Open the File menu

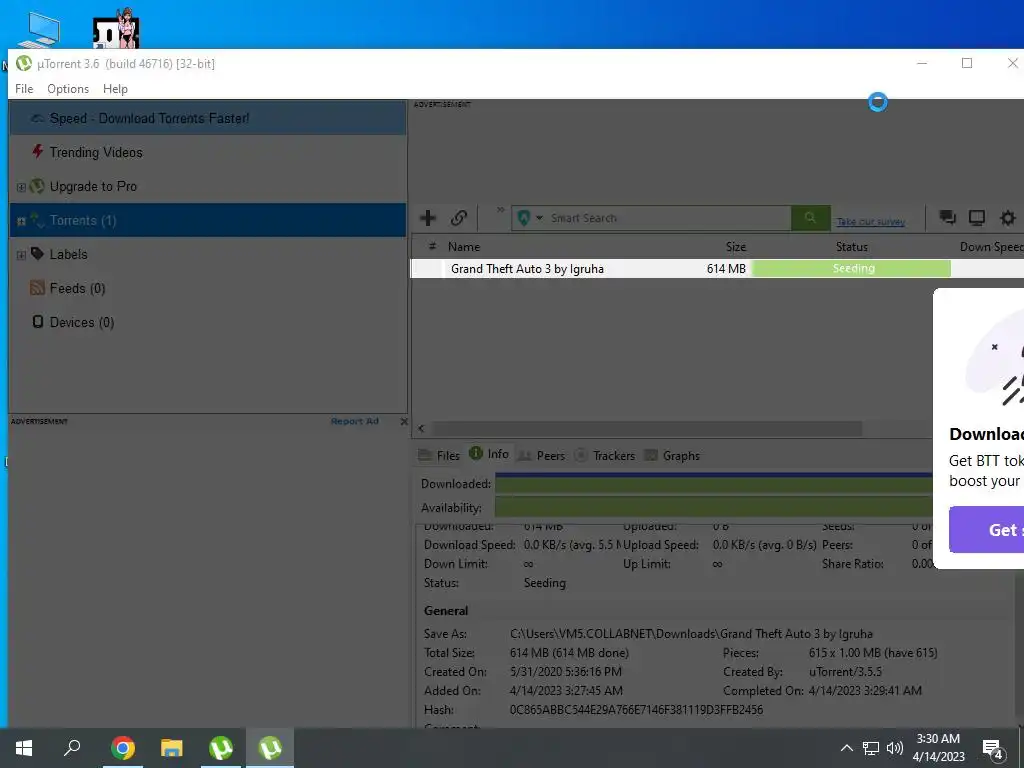coord(24,89)
